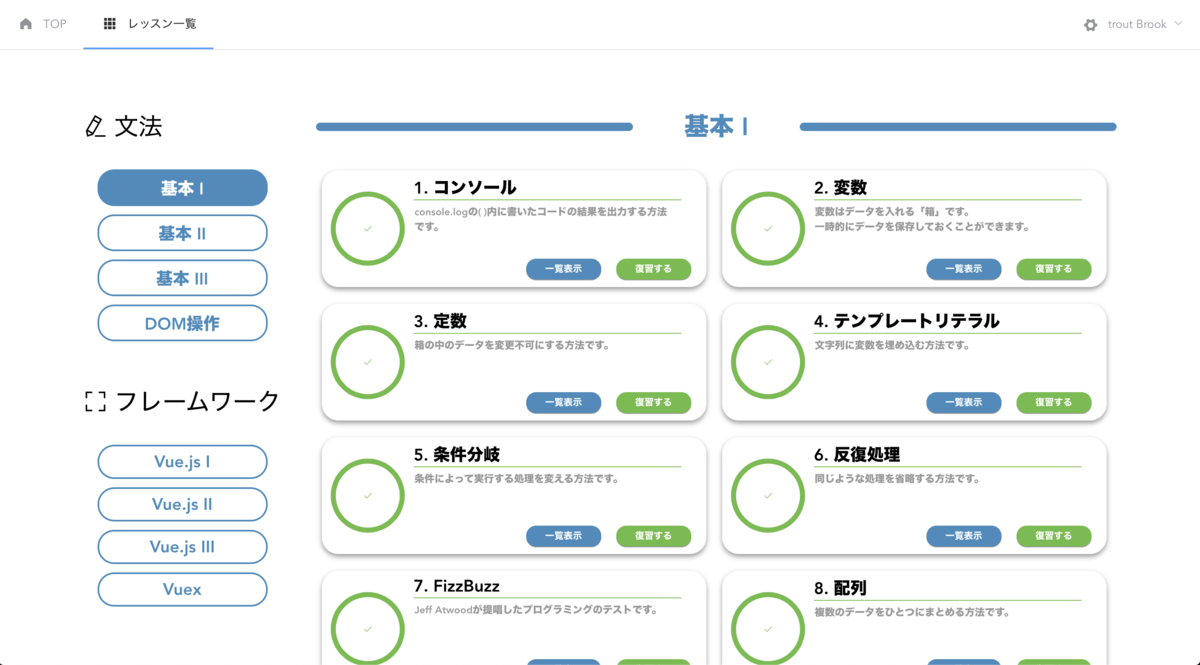Screen dimensions: 1200x665
Task: Open the DOM操作 category
Action: pyautogui.click(x=182, y=324)
